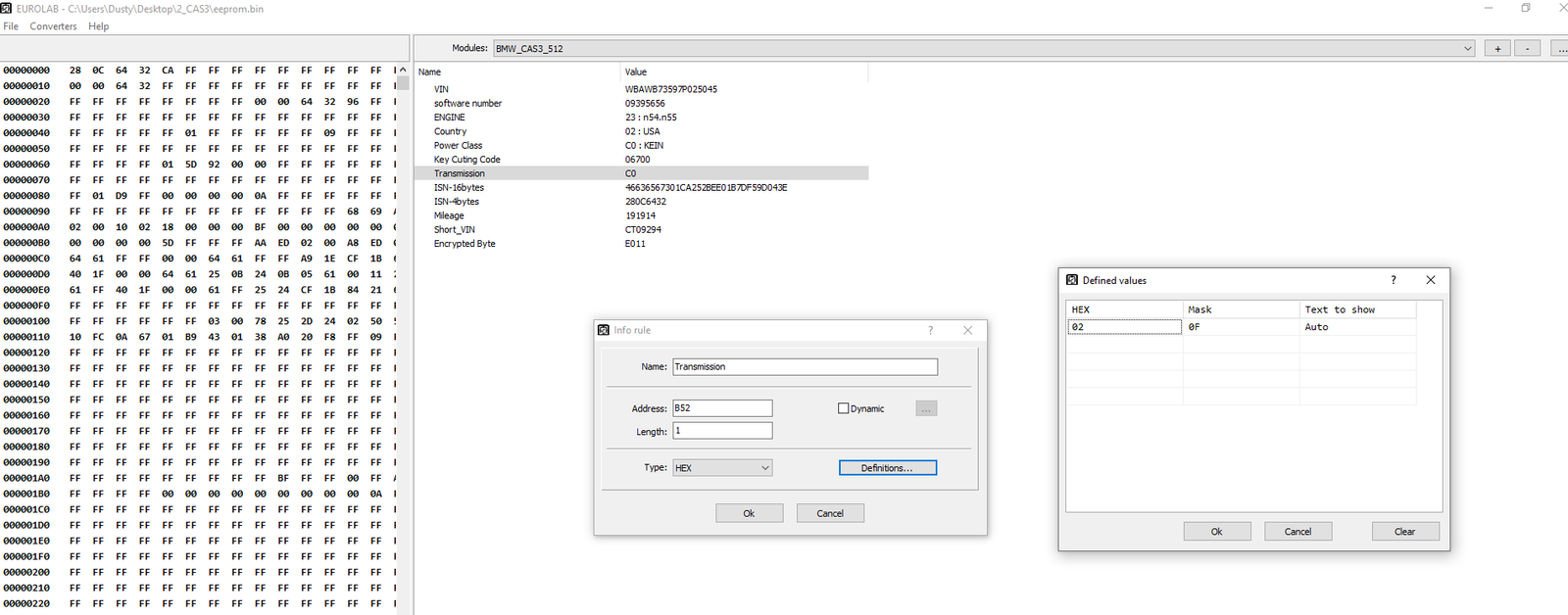Toggle the Dynamic checkbox
Viewport: 1568px width, 615px height.
click(x=843, y=408)
